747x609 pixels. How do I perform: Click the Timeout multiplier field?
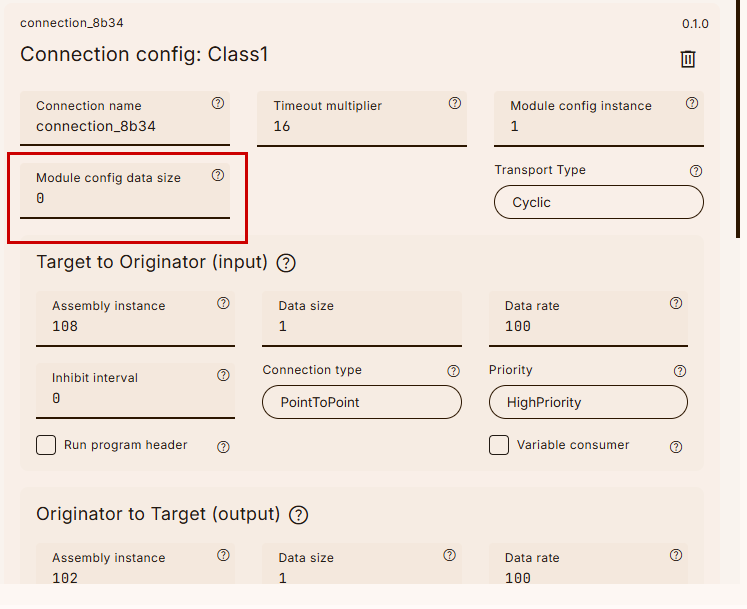click(360, 127)
